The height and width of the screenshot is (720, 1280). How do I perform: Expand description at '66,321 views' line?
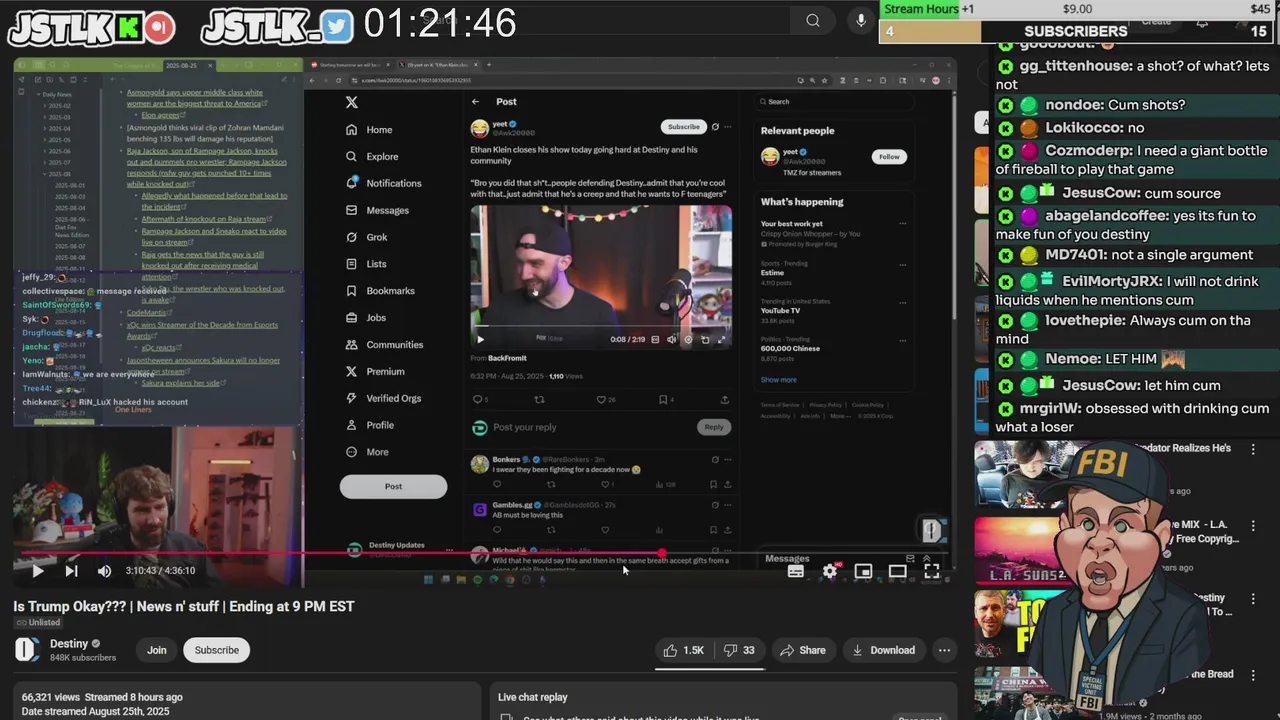point(102,697)
